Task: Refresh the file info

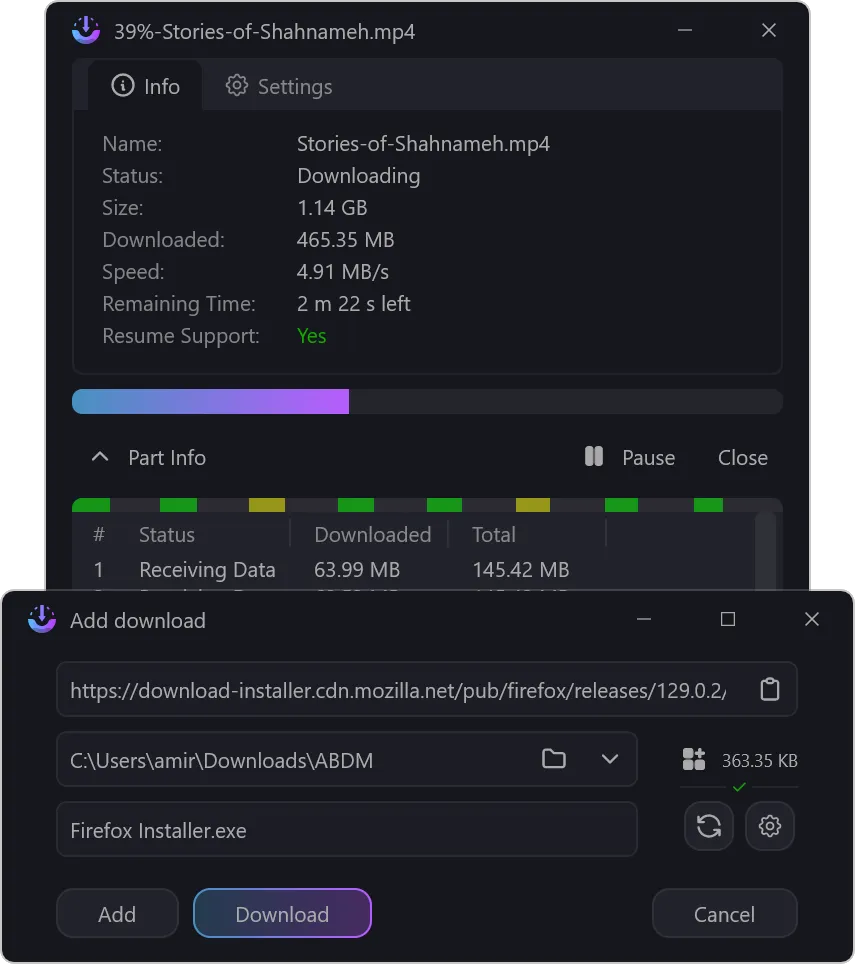Action: 709,826
